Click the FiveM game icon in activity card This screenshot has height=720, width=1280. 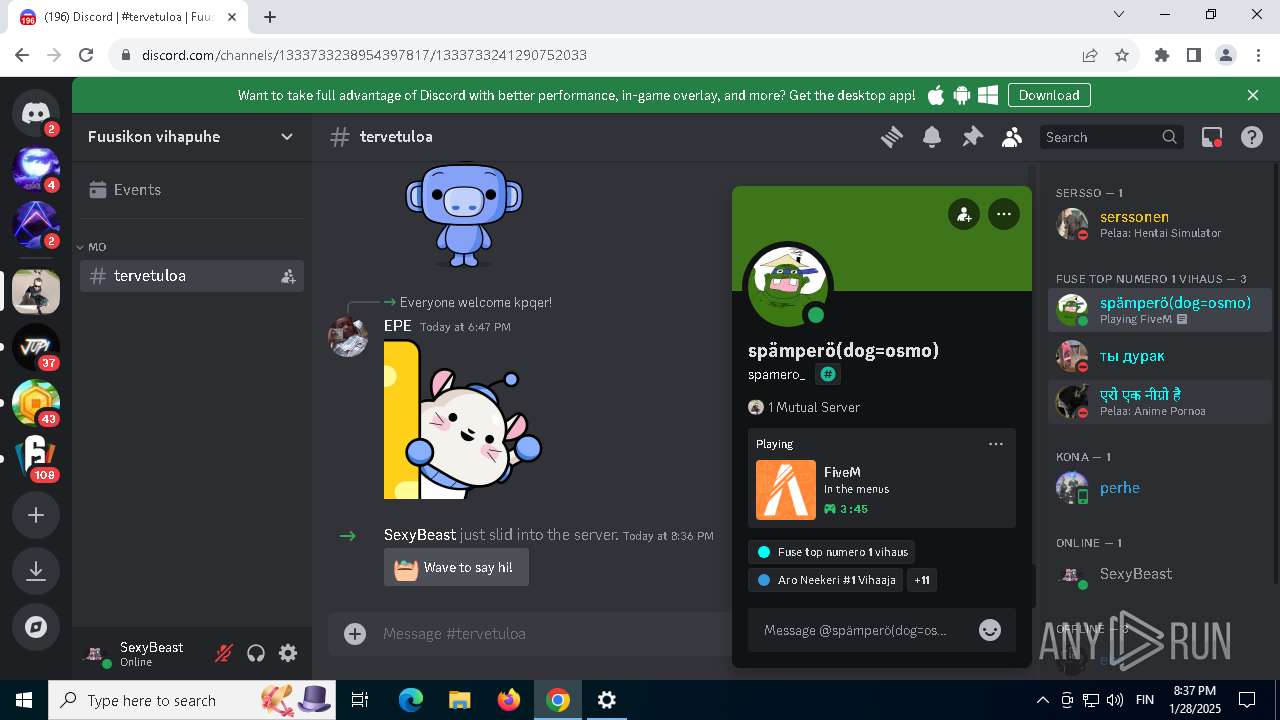point(786,490)
